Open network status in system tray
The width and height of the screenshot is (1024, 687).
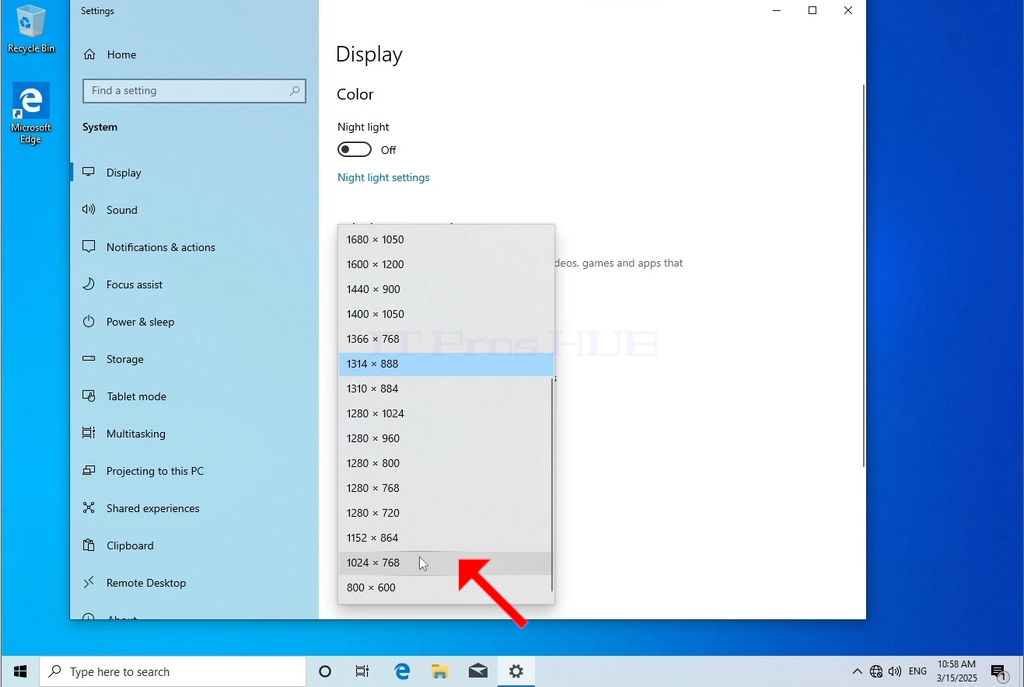pos(876,671)
